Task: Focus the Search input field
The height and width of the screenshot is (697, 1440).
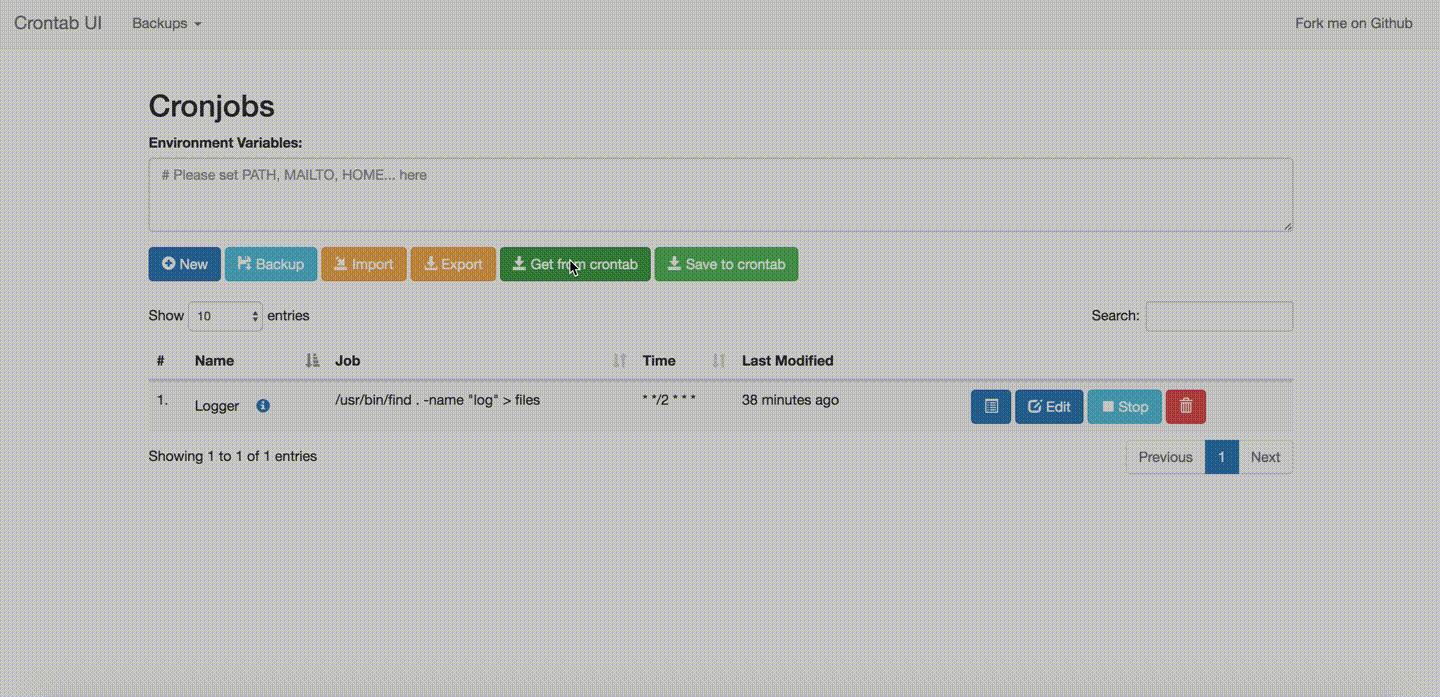Action: (x=1219, y=316)
